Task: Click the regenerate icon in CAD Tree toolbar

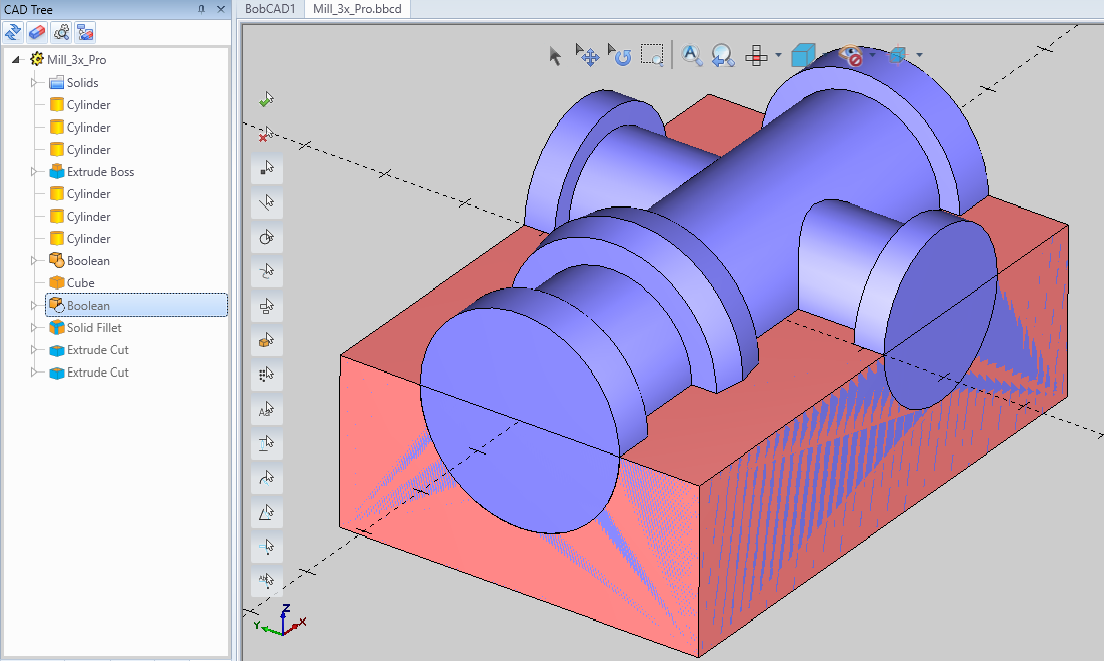Action: coord(14,31)
